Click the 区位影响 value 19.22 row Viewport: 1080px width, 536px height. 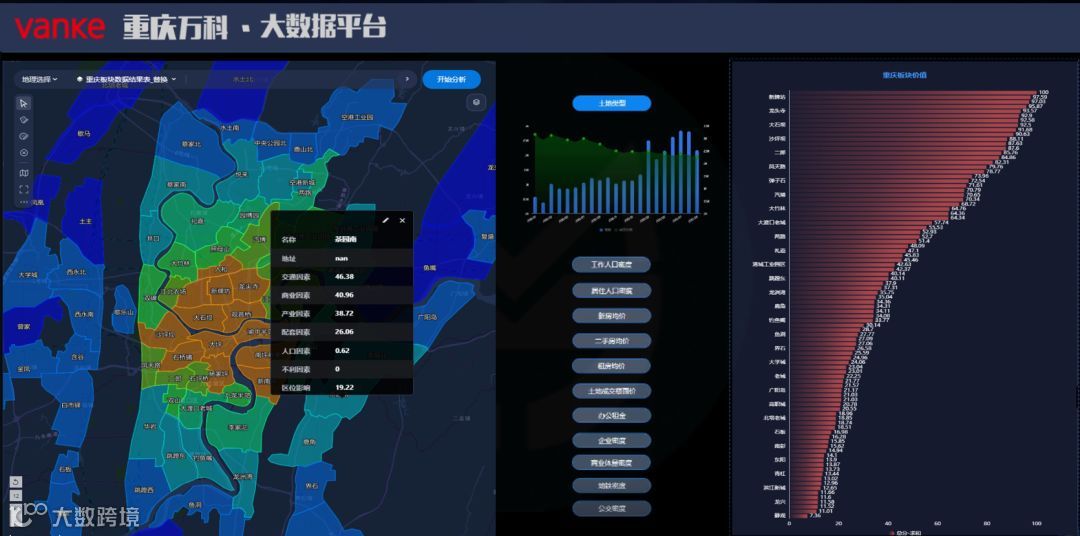(342, 388)
